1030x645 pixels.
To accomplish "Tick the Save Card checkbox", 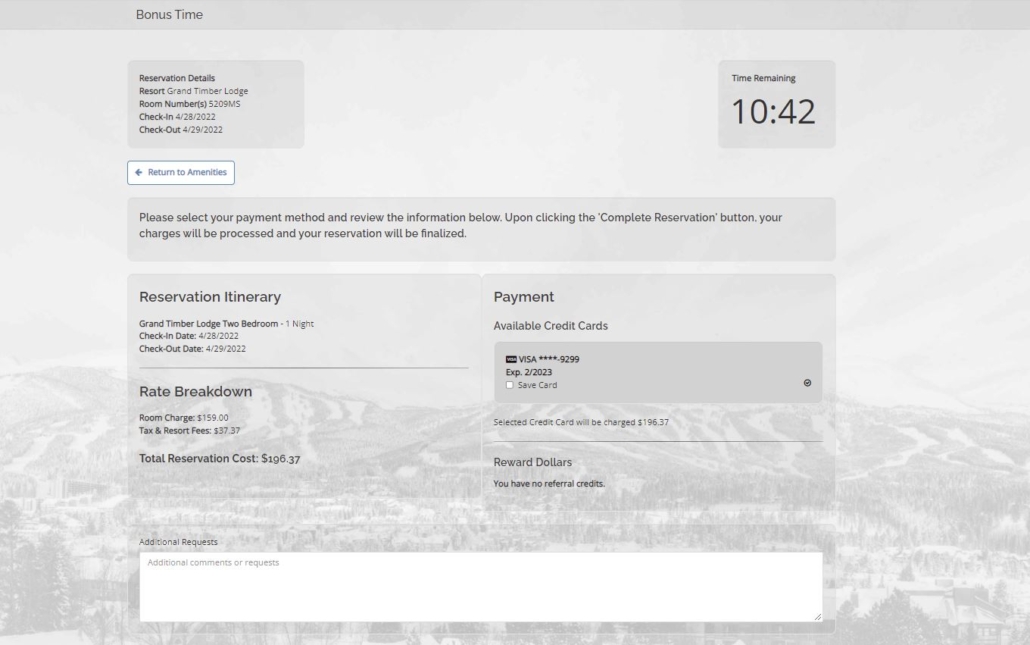I will click(509, 385).
